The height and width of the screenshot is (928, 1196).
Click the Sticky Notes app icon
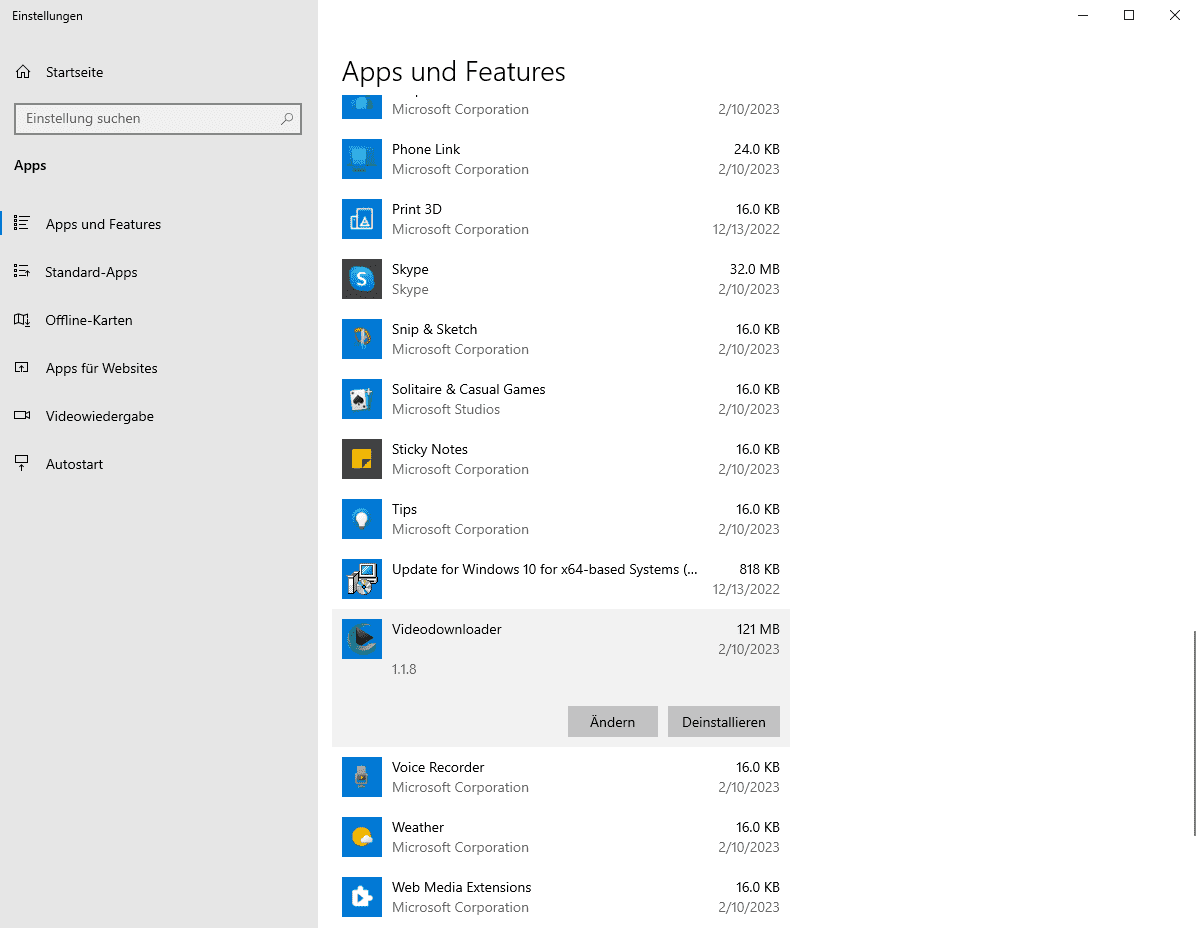click(361, 459)
